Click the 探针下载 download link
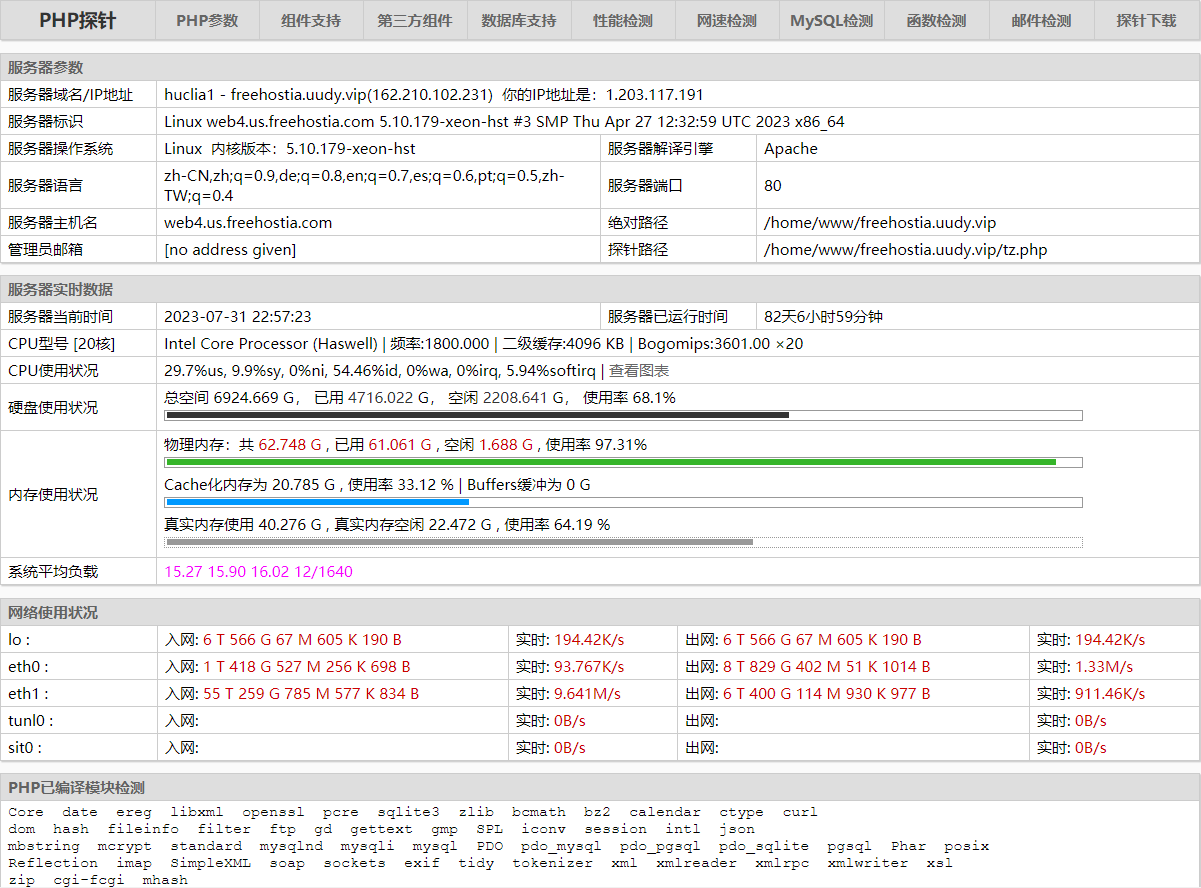The height and width of the screenshot is (888, 1201). [1146, 20]
